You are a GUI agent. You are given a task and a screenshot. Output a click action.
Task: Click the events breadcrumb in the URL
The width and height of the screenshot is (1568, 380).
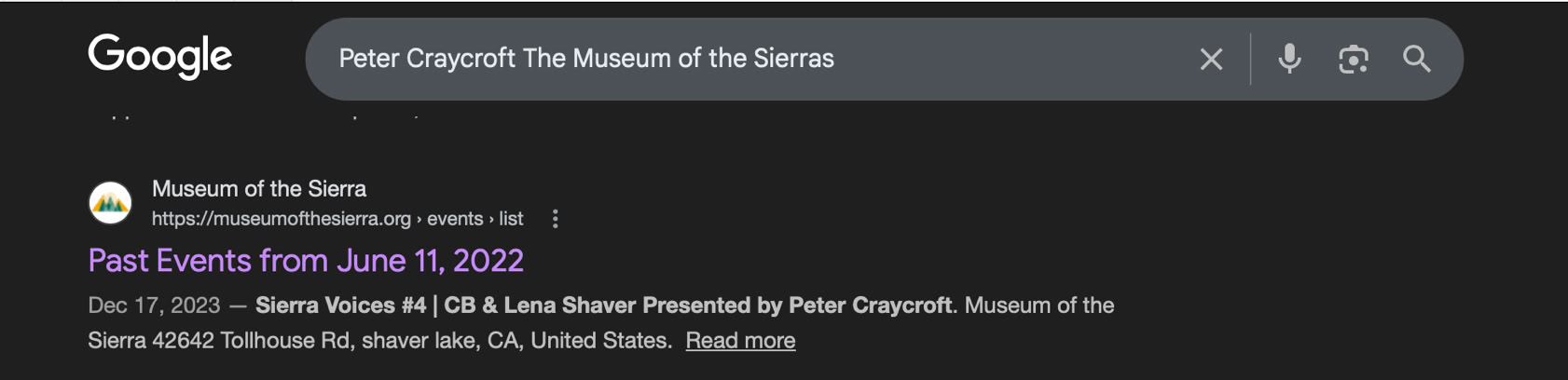pos(455,219)
